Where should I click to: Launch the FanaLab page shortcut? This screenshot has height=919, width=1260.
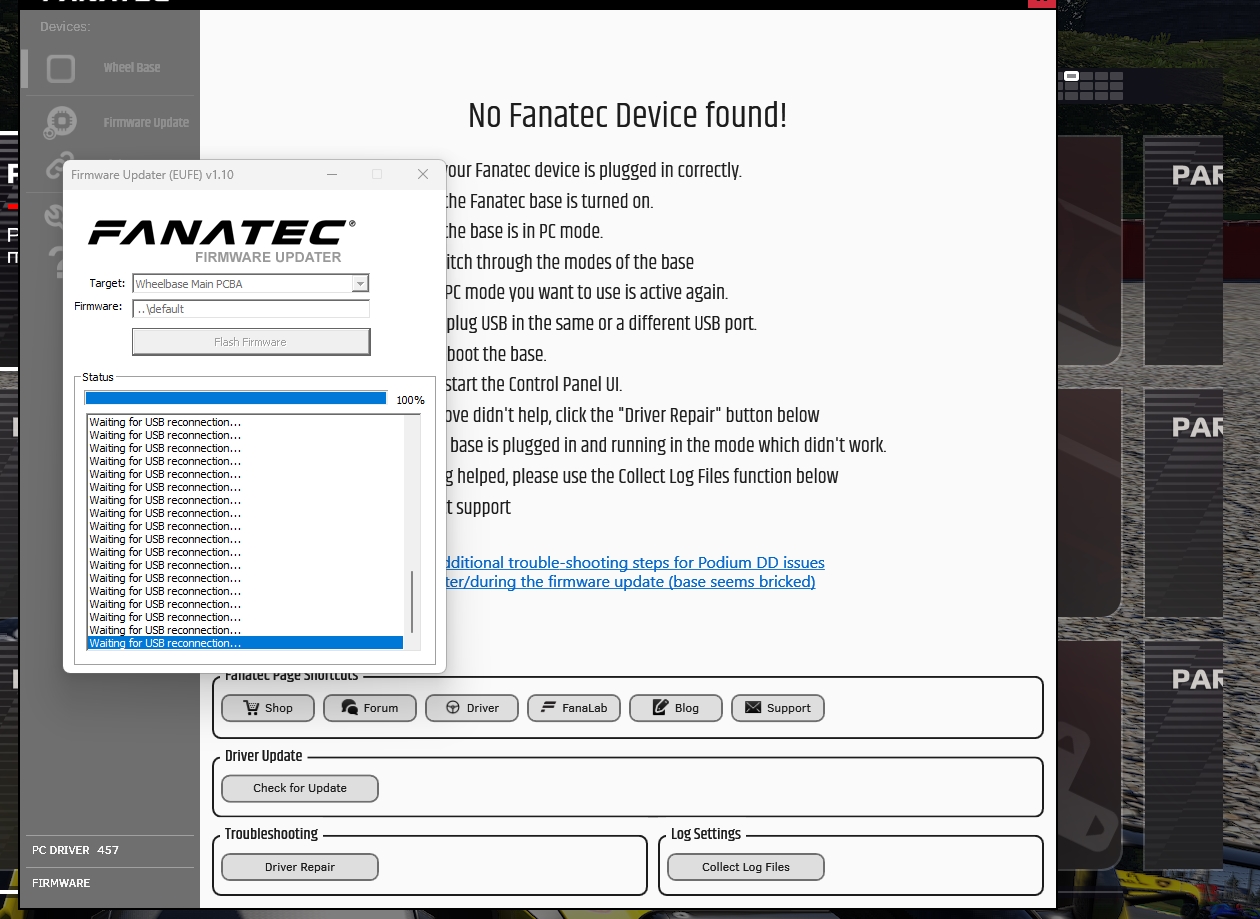pos(574,708)
